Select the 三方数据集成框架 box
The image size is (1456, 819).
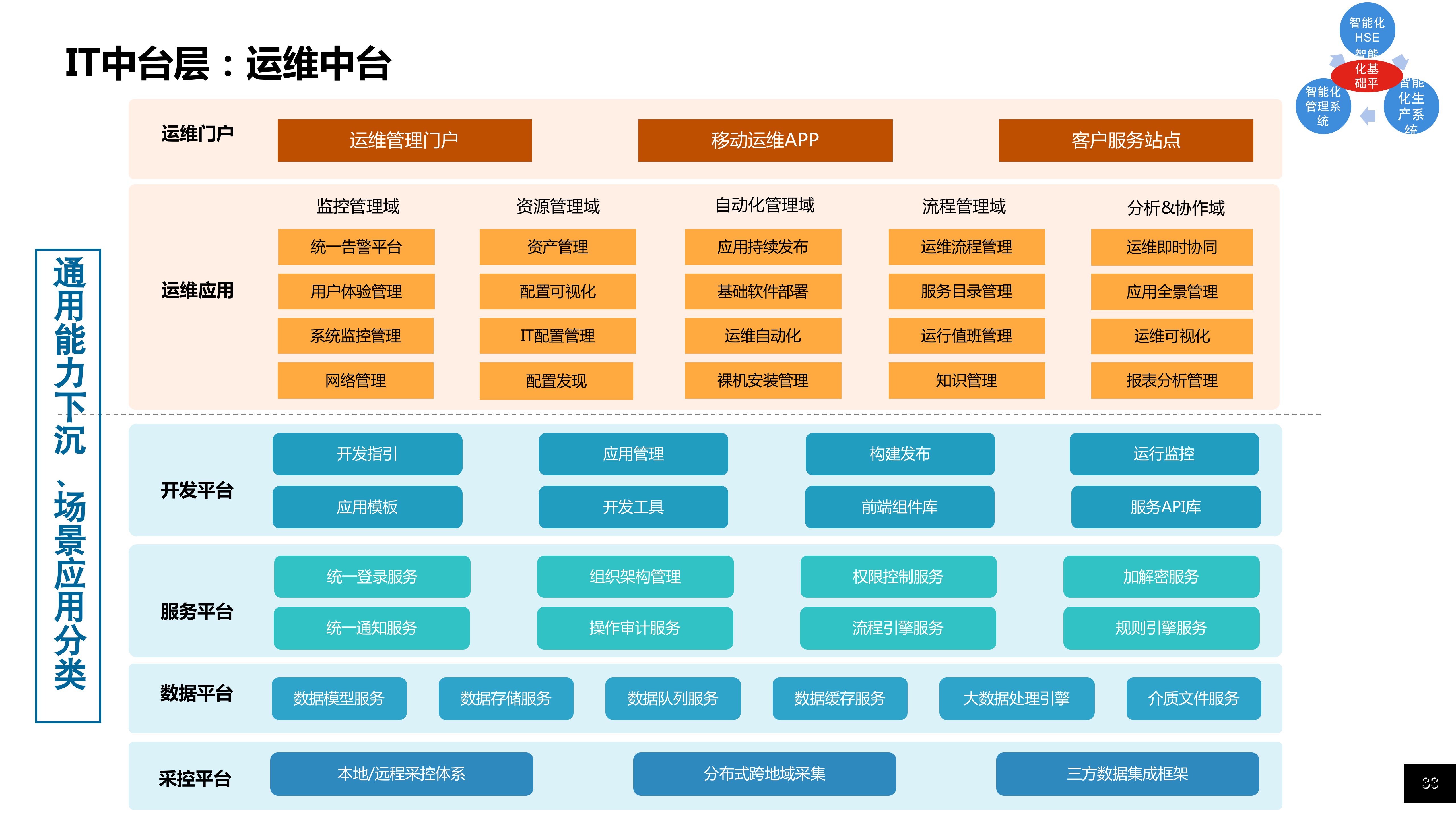1127,774
